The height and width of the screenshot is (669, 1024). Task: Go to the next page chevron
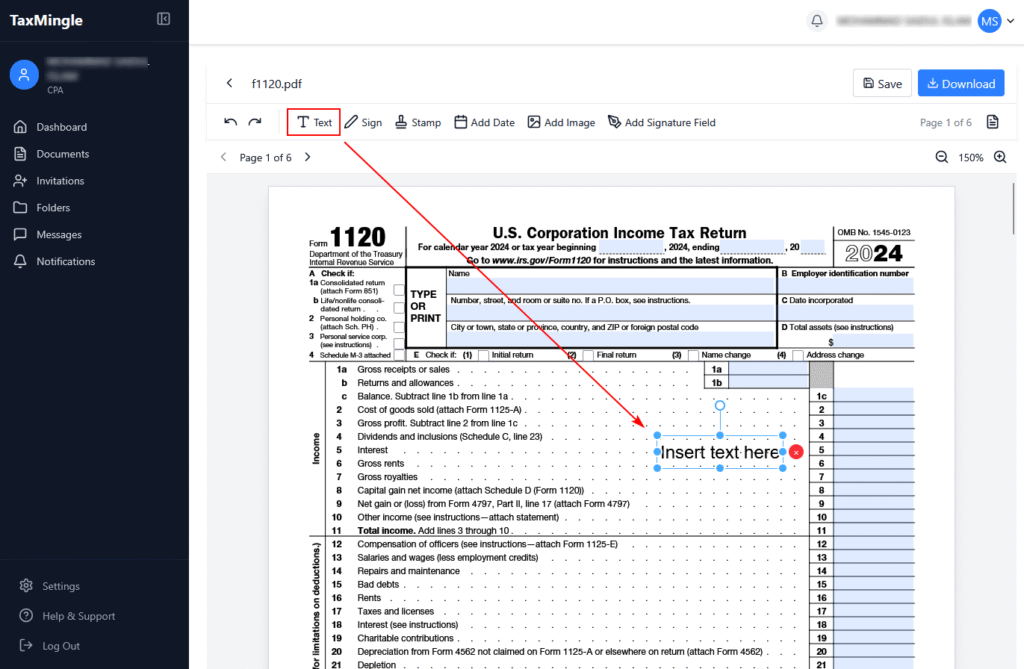click(307, 157)
